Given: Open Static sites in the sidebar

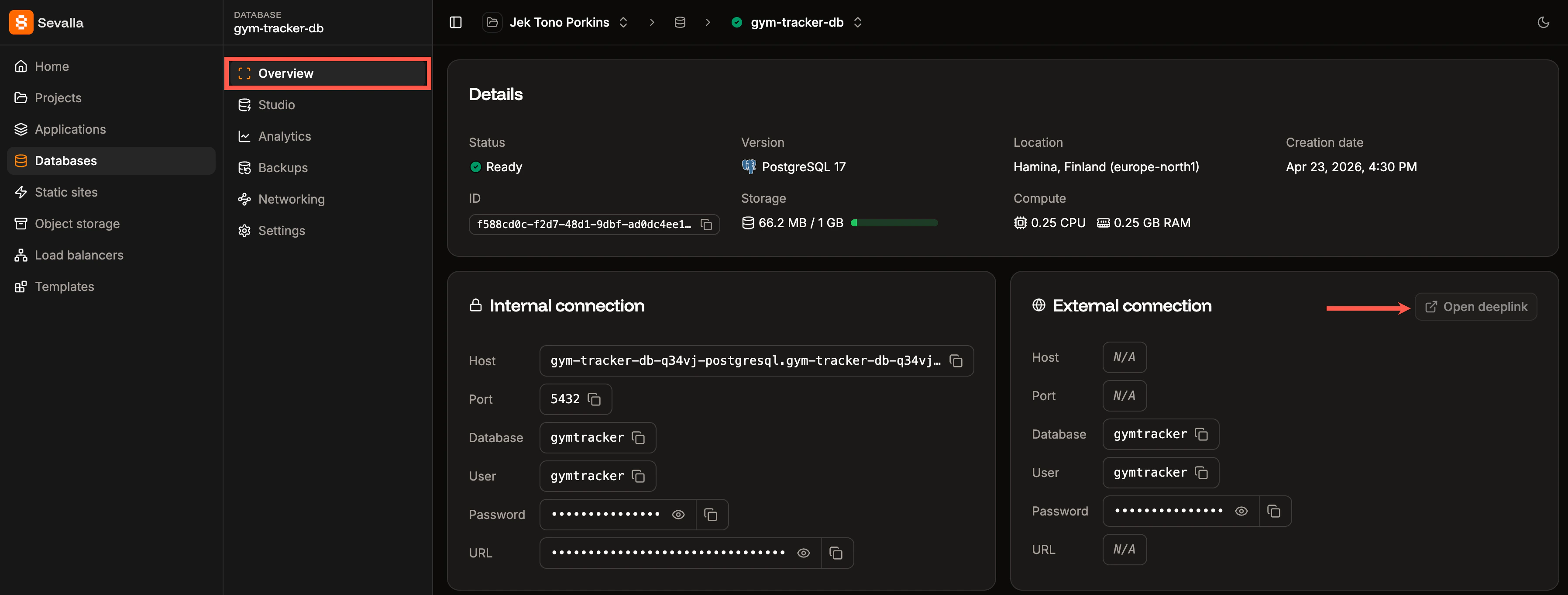Looking at the screenshot, I should (x=111, y=193).
